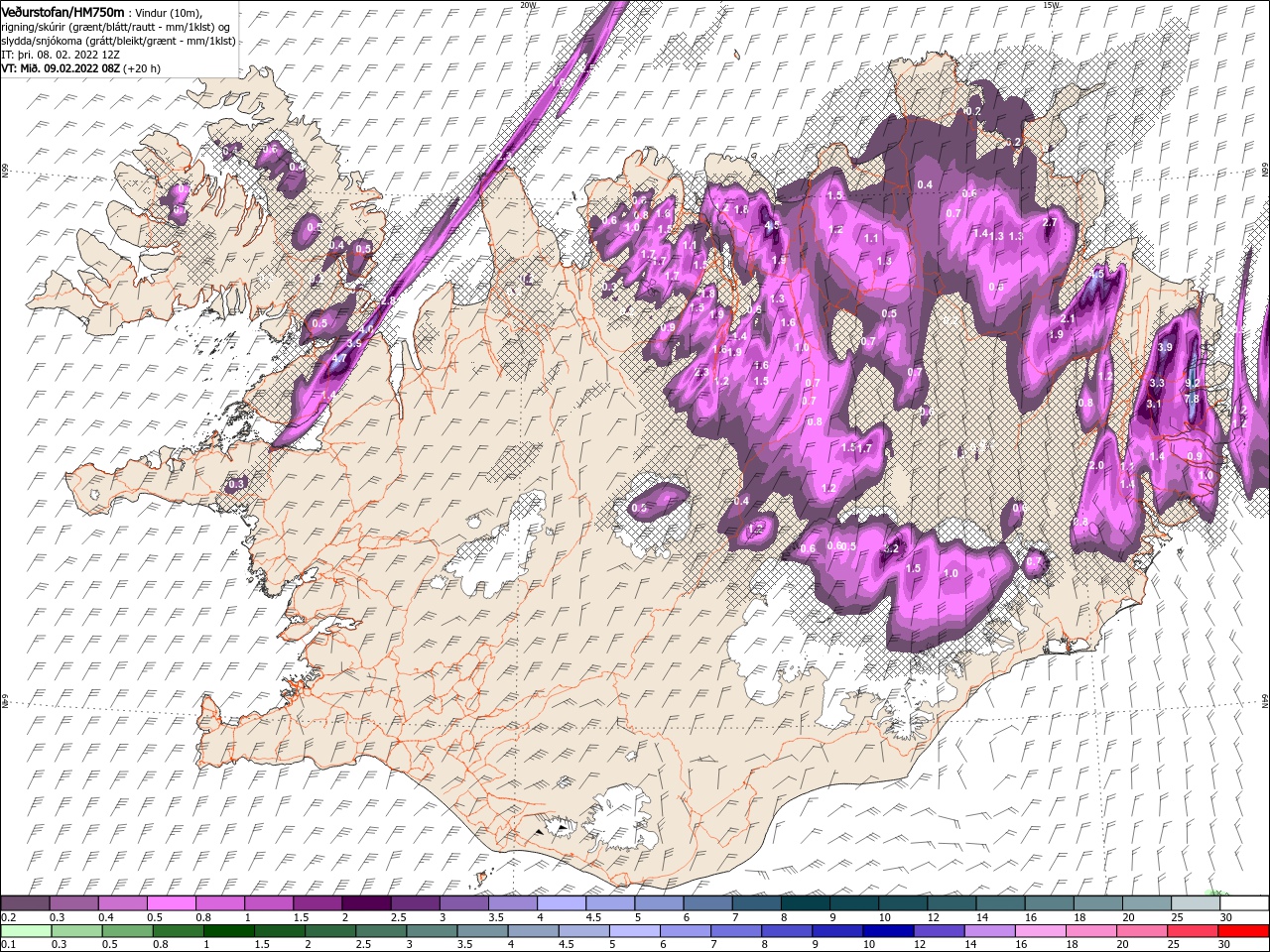Click the 15W longitude label
This screenshot has height=952, width=1270.
coord(1051,4)
